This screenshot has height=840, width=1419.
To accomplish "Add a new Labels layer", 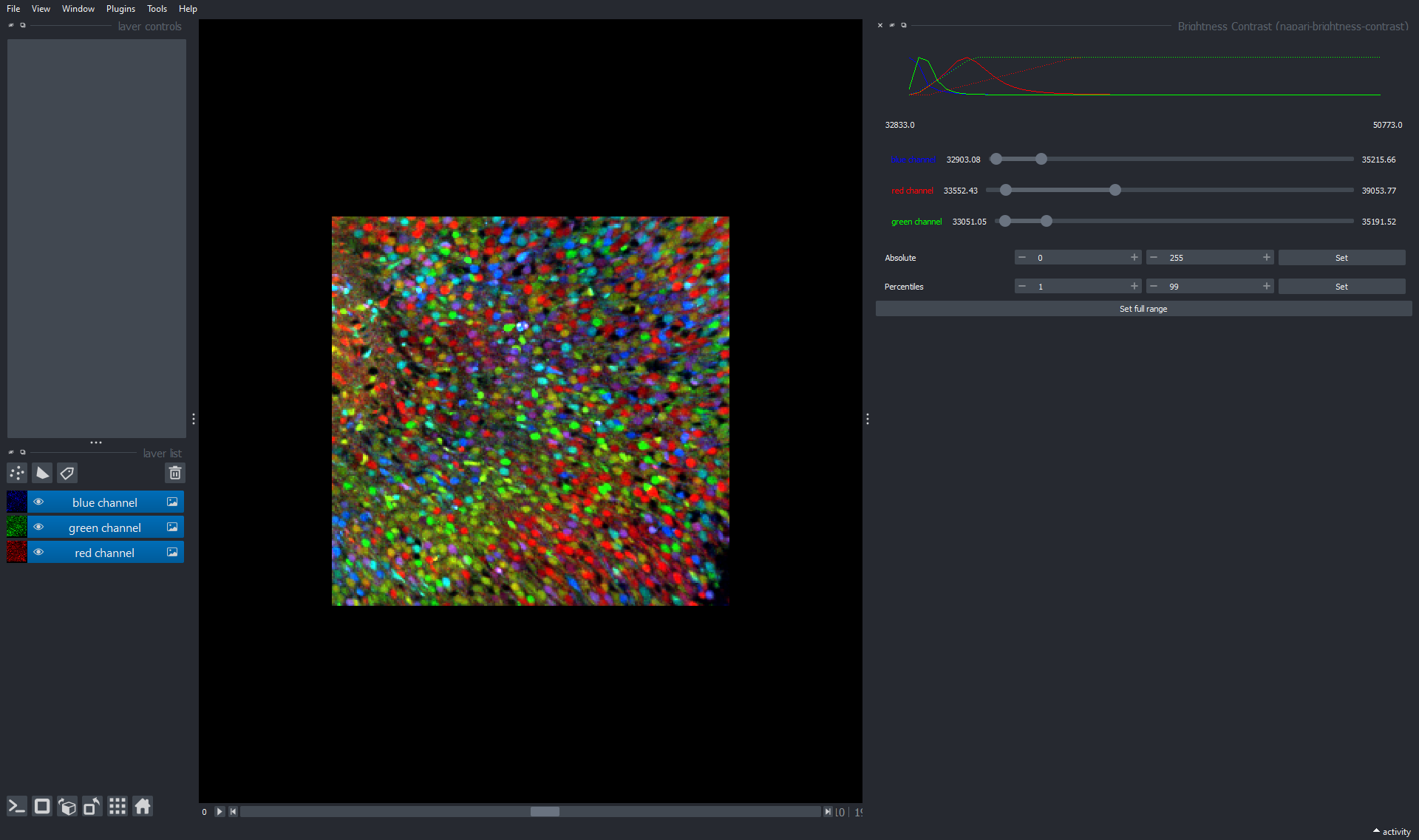I will (x=67, y=473).
